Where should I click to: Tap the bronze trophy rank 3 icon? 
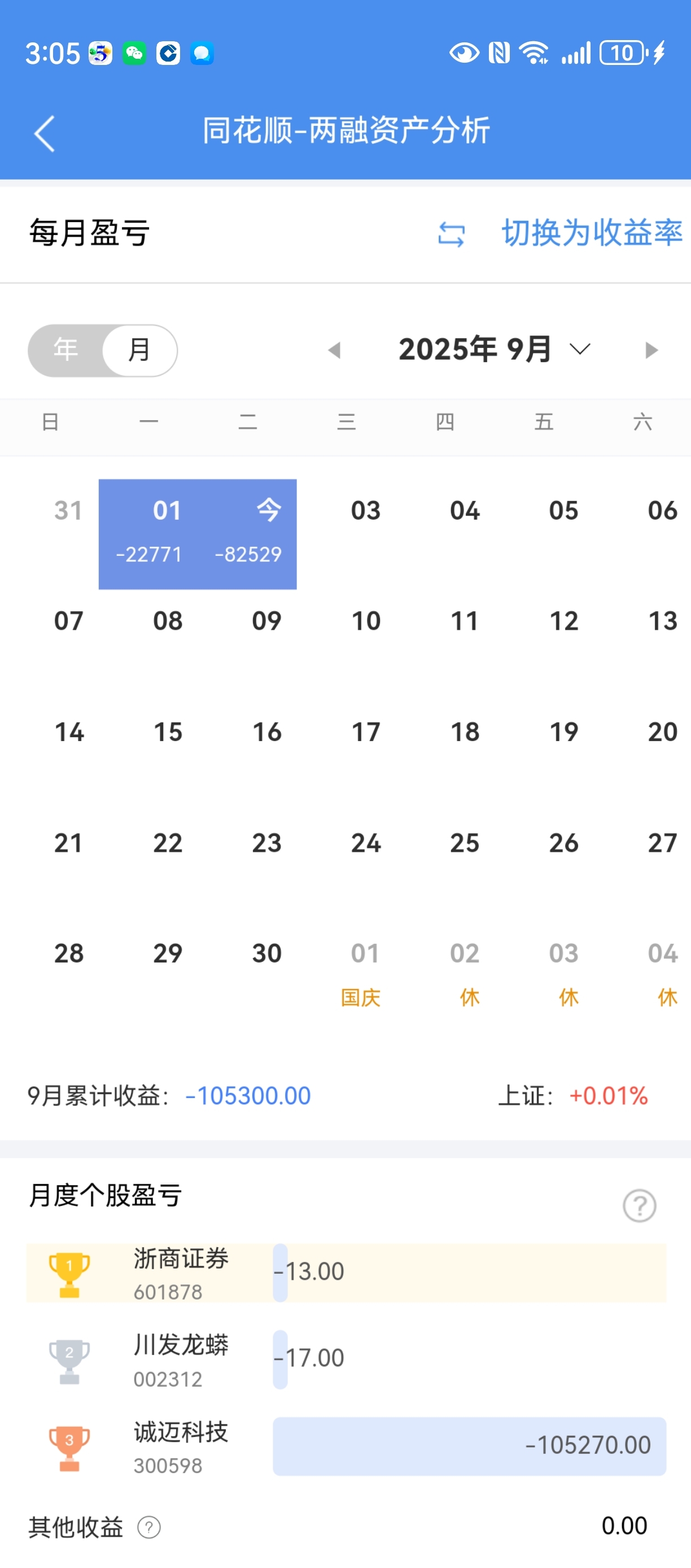click(69, 1448)
